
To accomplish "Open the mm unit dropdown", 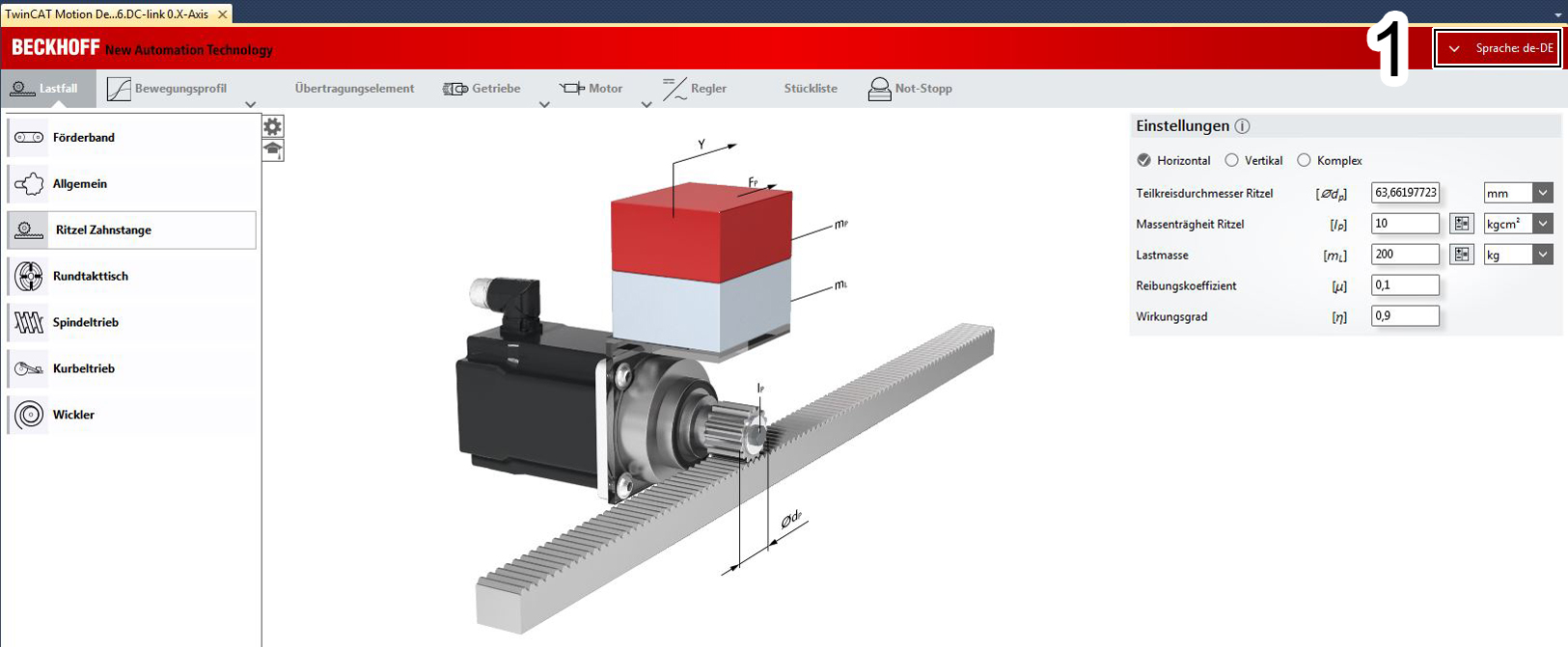I will (1518, 193).
